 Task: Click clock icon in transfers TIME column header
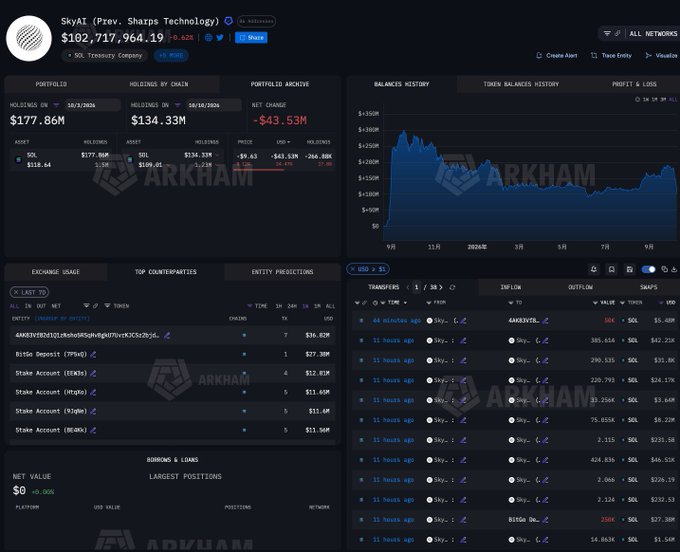tap(375, 303)
